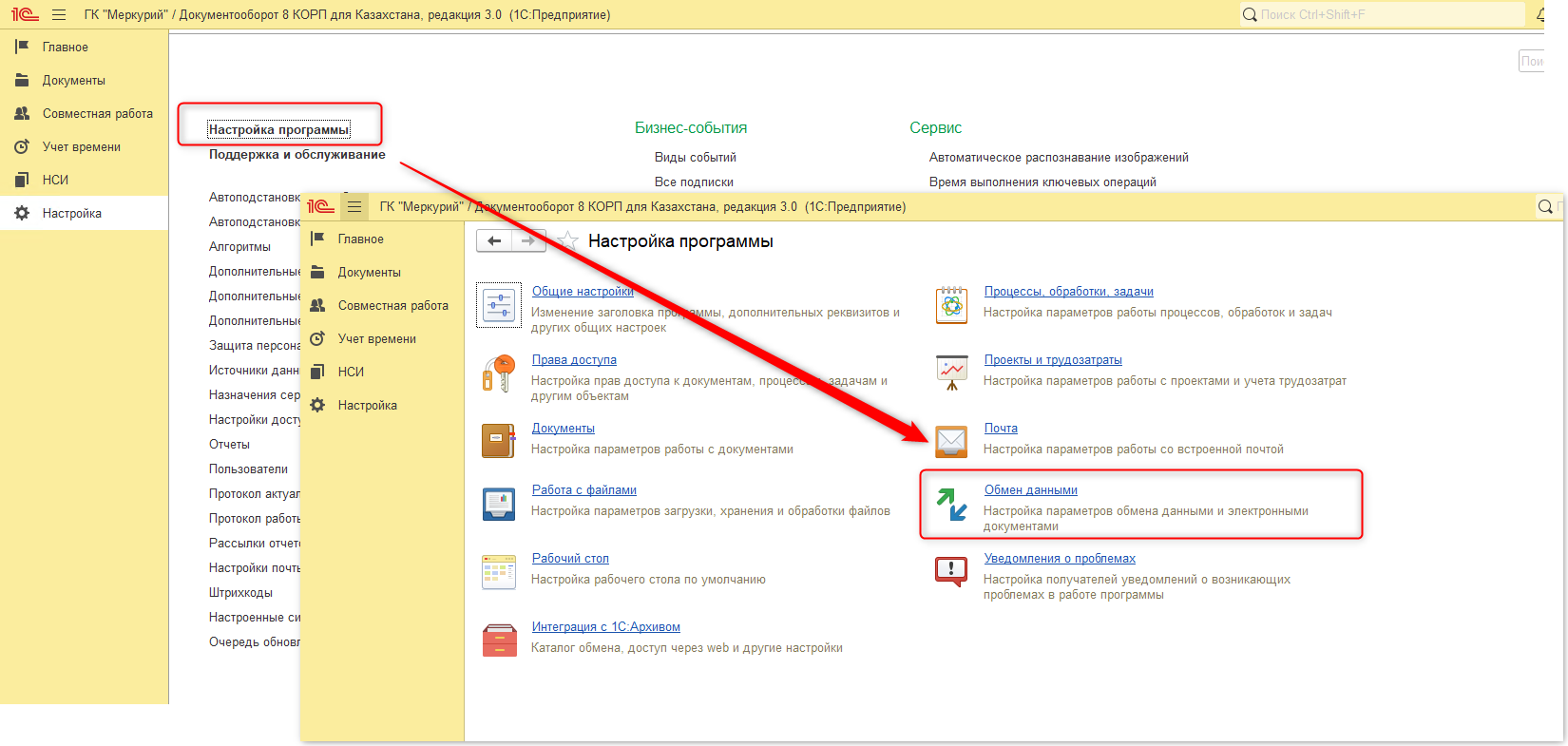The width and height of the screenshot is (1568, 746).
Task: Click the Процессы, обработки, задачи icon
Action: pos(951,305)
